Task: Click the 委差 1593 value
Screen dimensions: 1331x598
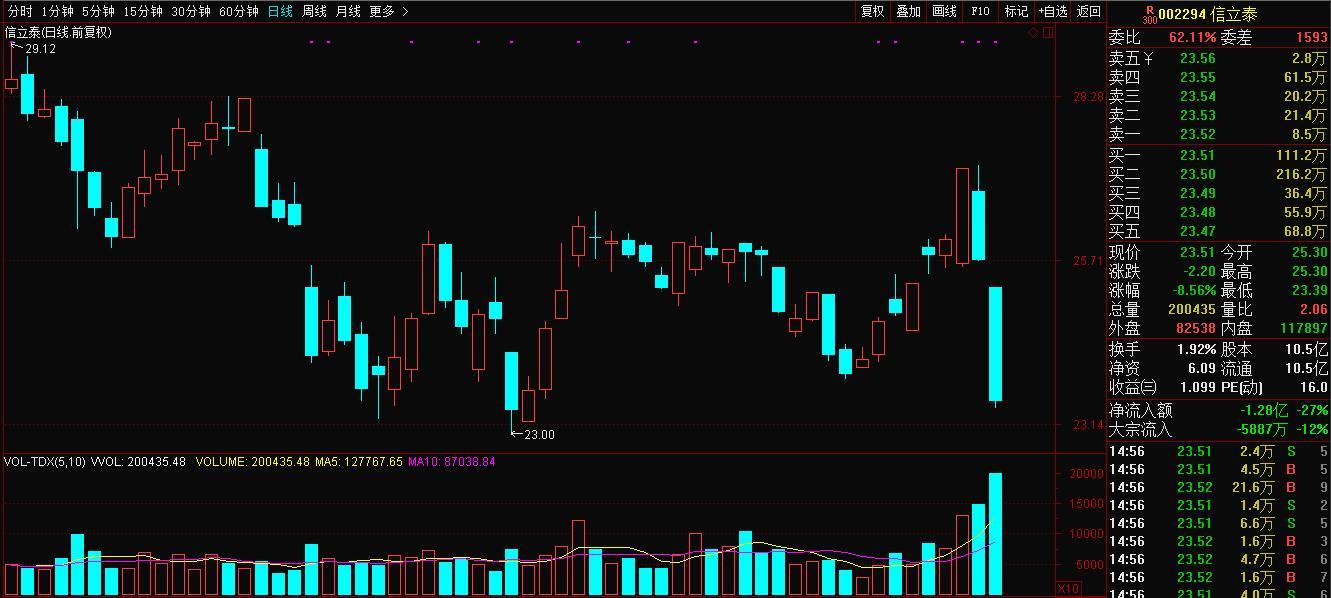Action: [1311, 37]
